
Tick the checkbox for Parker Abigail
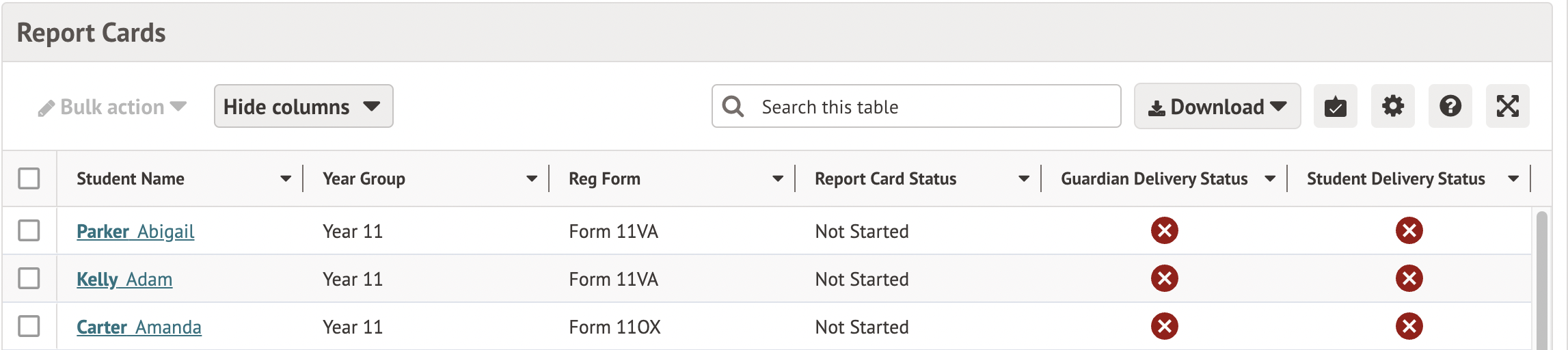coord(29,230)
